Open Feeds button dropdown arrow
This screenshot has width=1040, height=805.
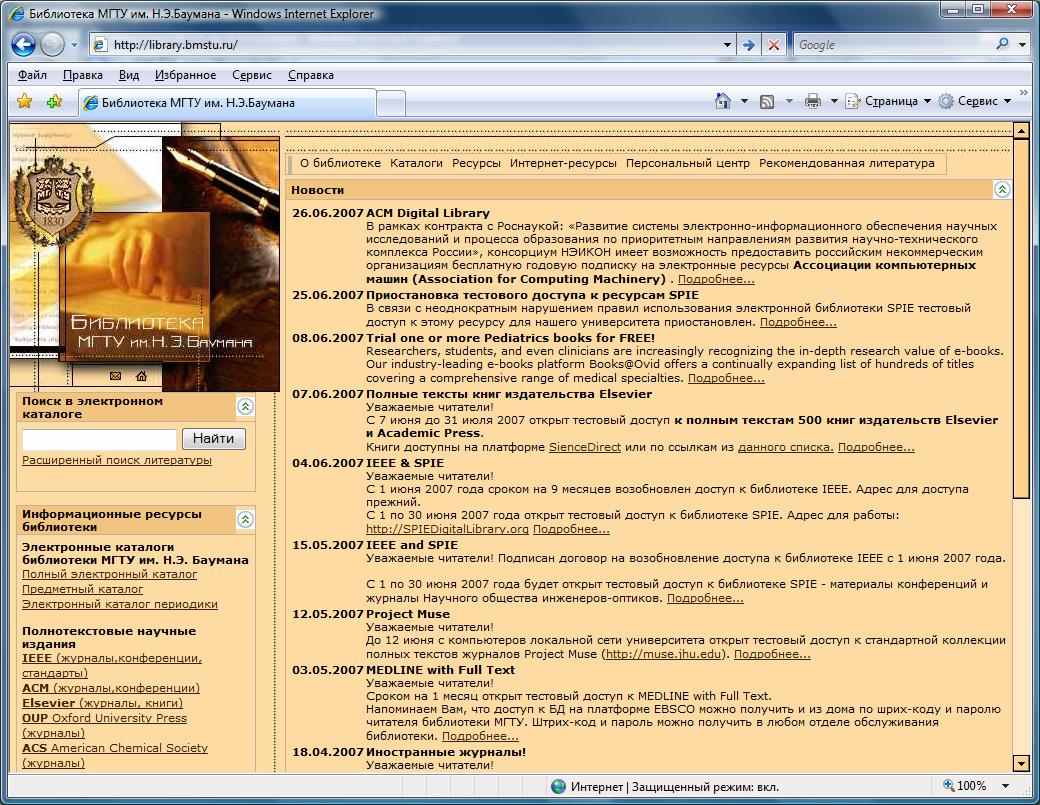789,101
